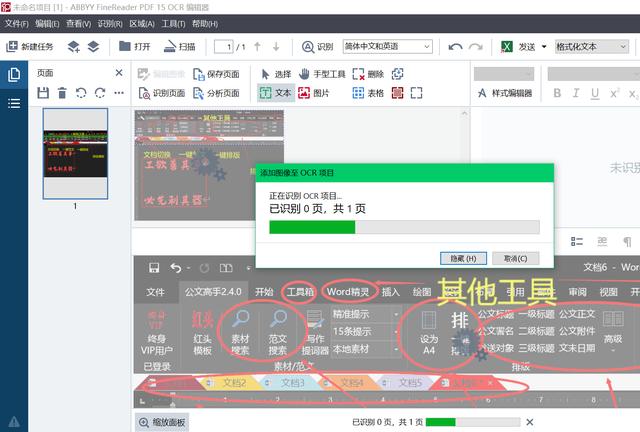The height and width of the screenshot is (432, 640).
Task: Select the 表格 table area tool
Action: [x=368, y=93]
